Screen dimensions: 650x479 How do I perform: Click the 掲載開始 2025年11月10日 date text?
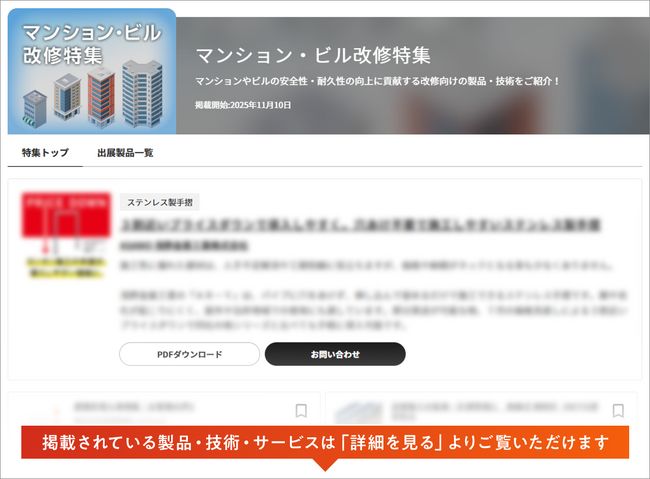click(x=243, y=104)
